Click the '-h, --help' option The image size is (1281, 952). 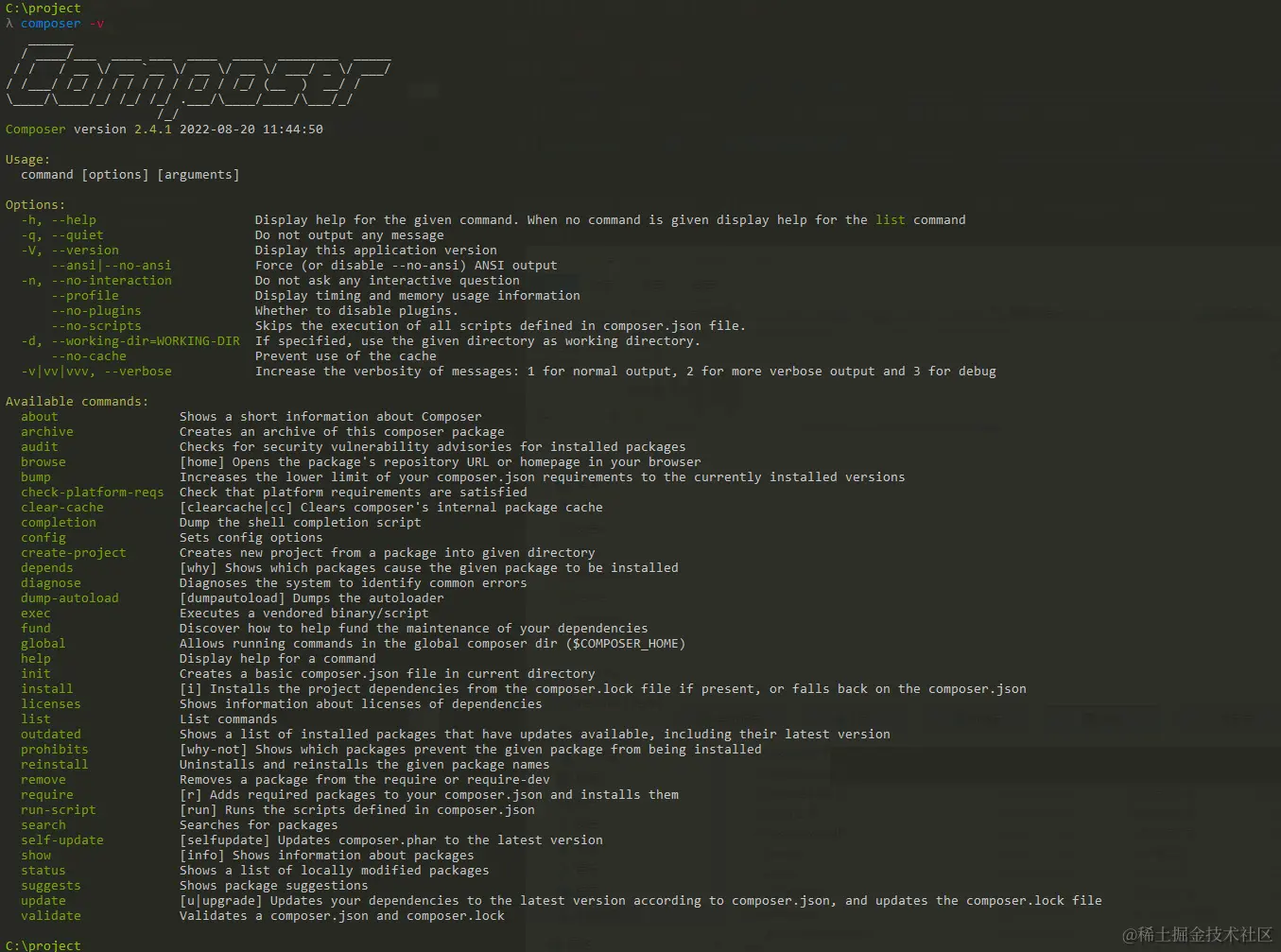[x=59, y=220]
